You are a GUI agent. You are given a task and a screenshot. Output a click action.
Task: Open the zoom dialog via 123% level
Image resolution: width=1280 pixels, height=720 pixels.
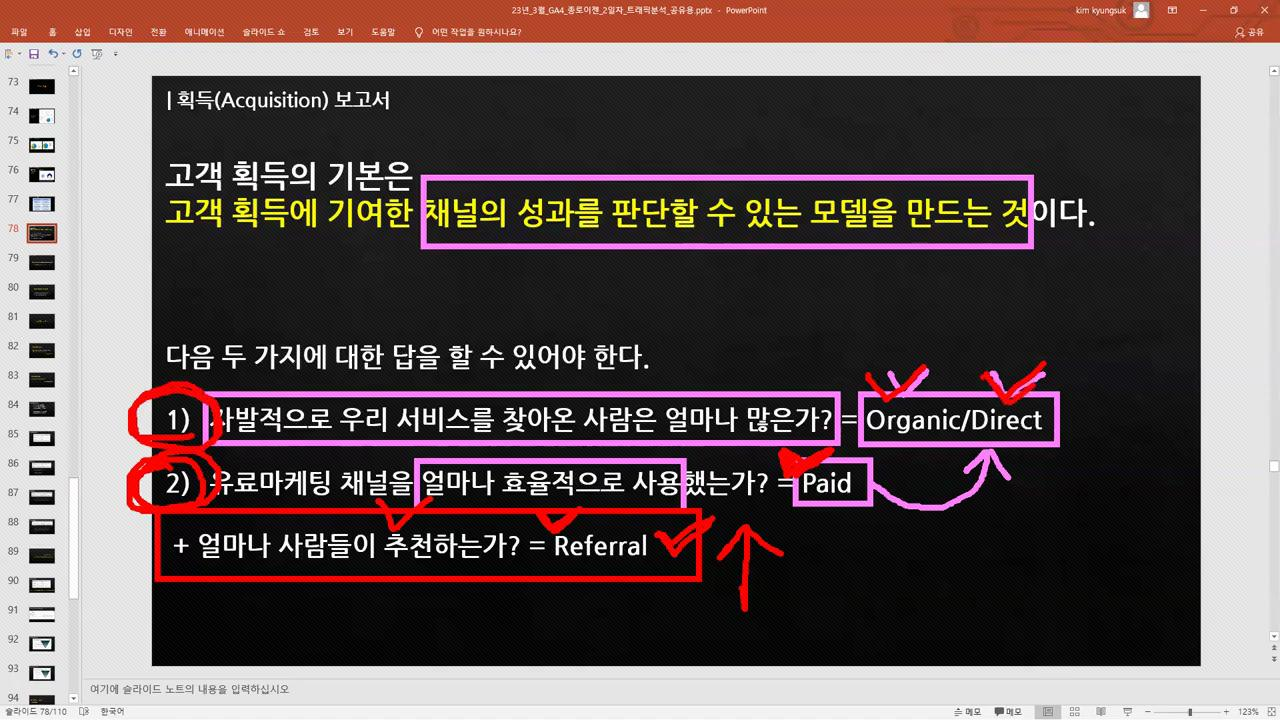click(x=1249, y=712)
